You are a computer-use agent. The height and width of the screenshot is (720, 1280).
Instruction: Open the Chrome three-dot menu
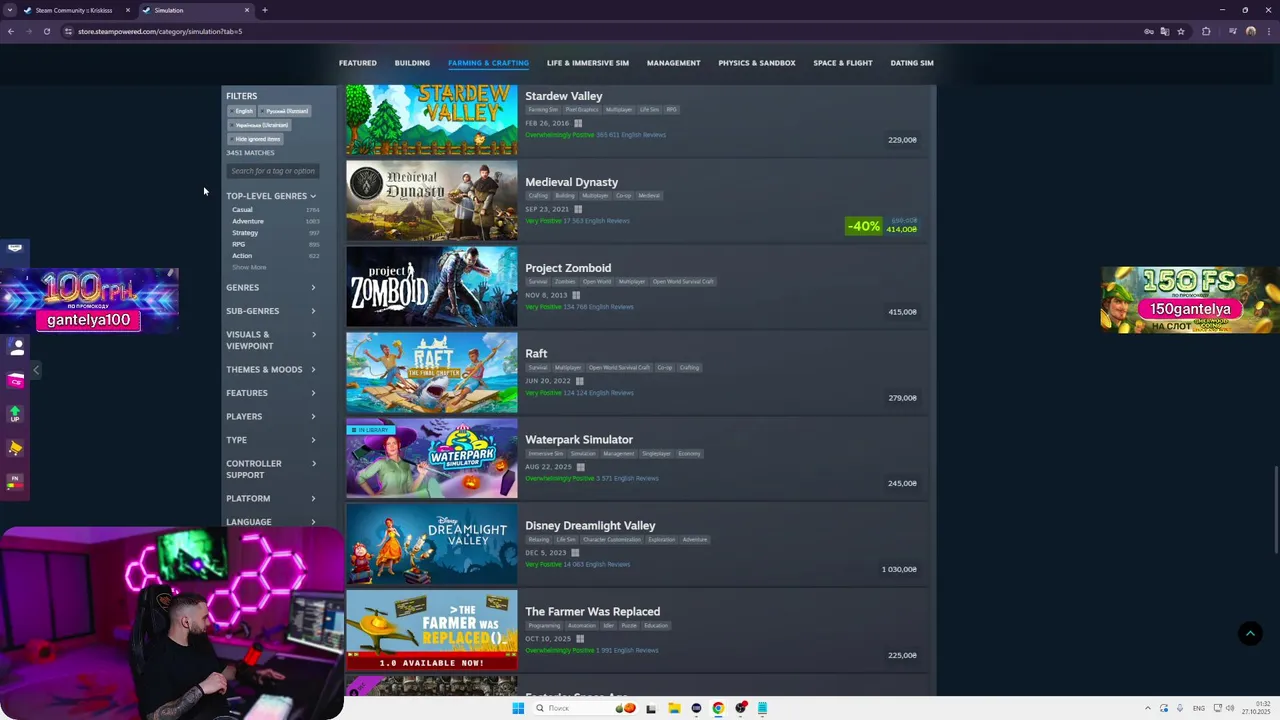pyautogui.click(x=1268, y=31)
